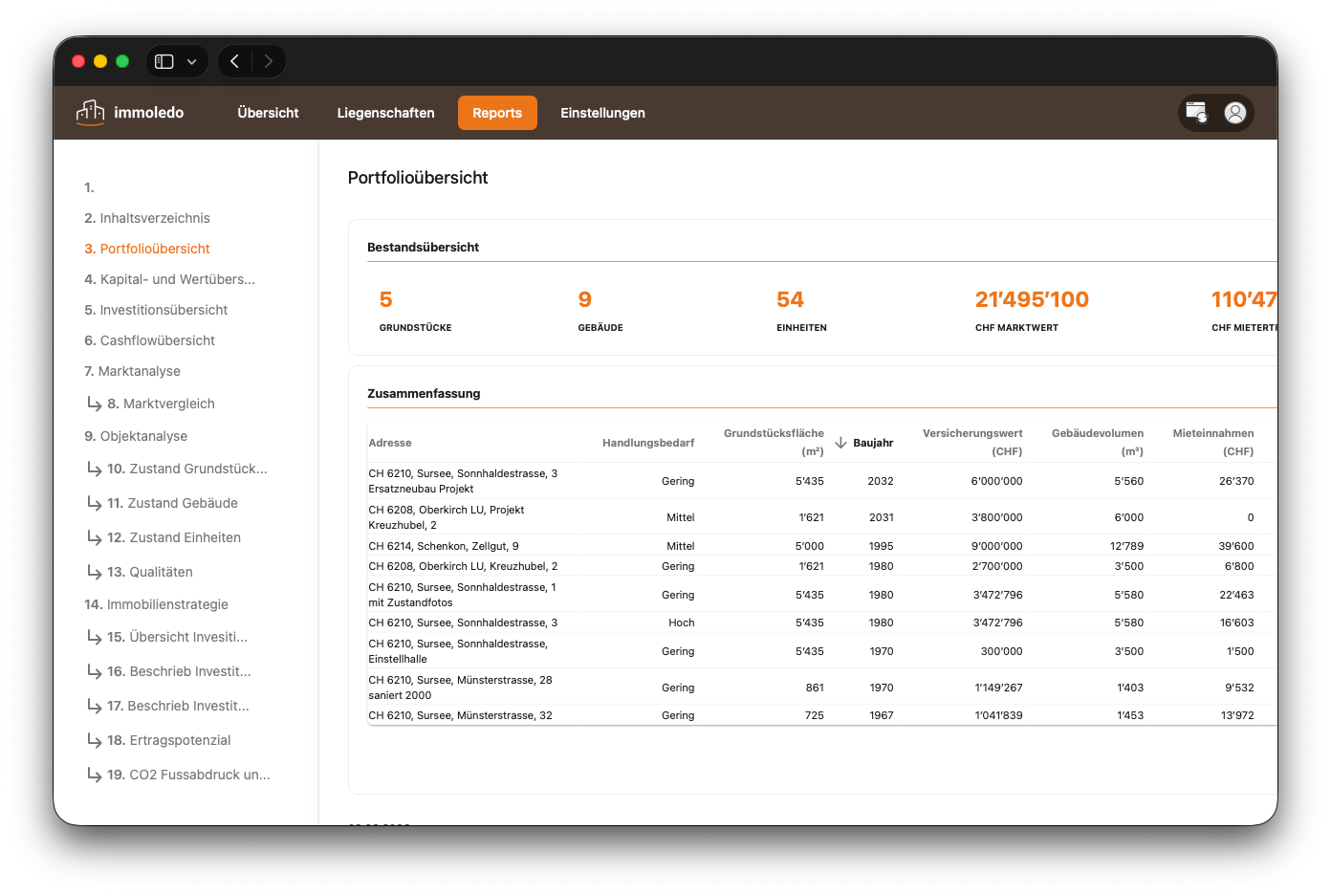The height and width of the screenshot is (896, 1331).
Task: Toggle the sidebar panel icon
Action: tap(164, 61)
